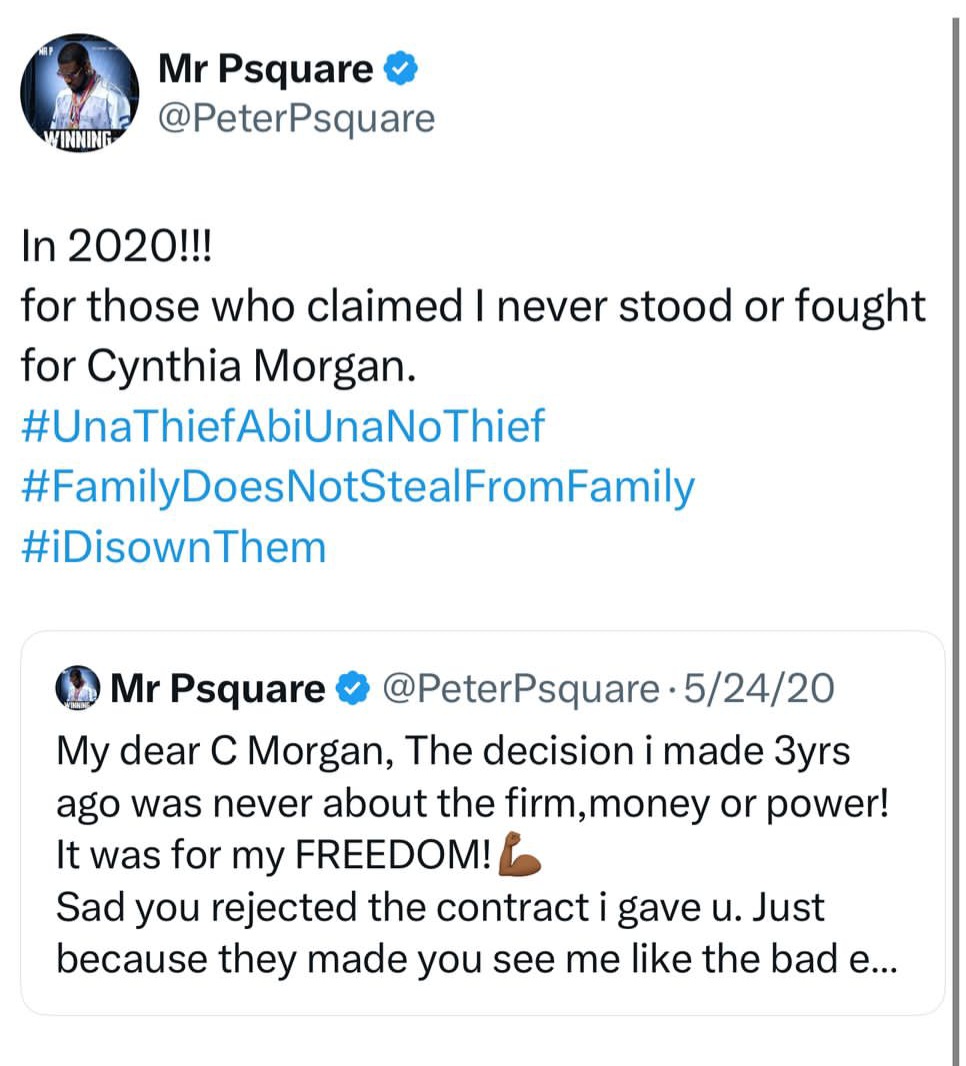Open the top Mr Psquare display name
The width and height of the screenshot is (966, 1066).
(265, 70)
